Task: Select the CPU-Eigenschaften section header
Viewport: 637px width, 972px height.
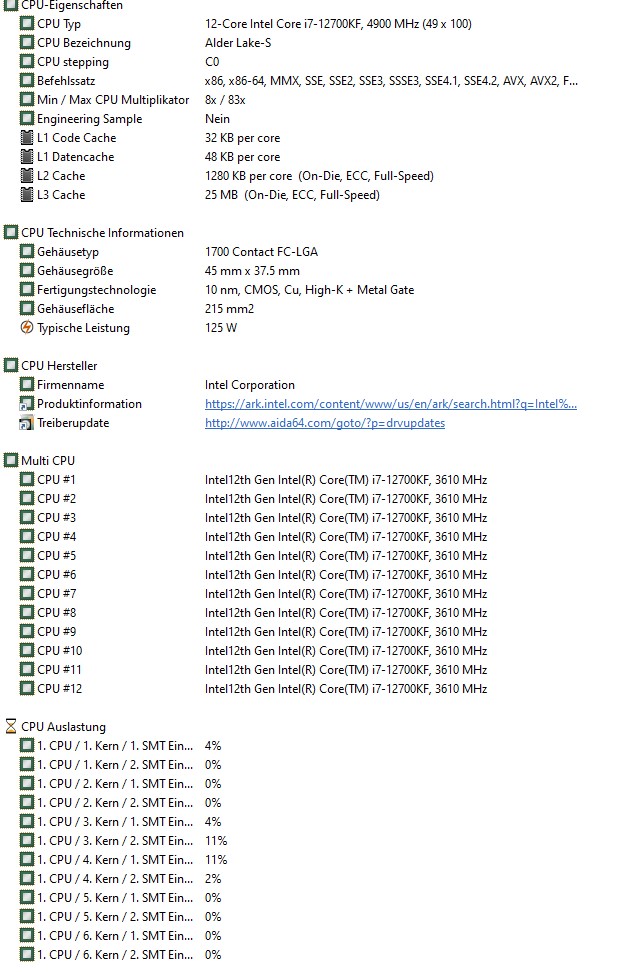Action: pyautogui.click(x=72, y=6)
